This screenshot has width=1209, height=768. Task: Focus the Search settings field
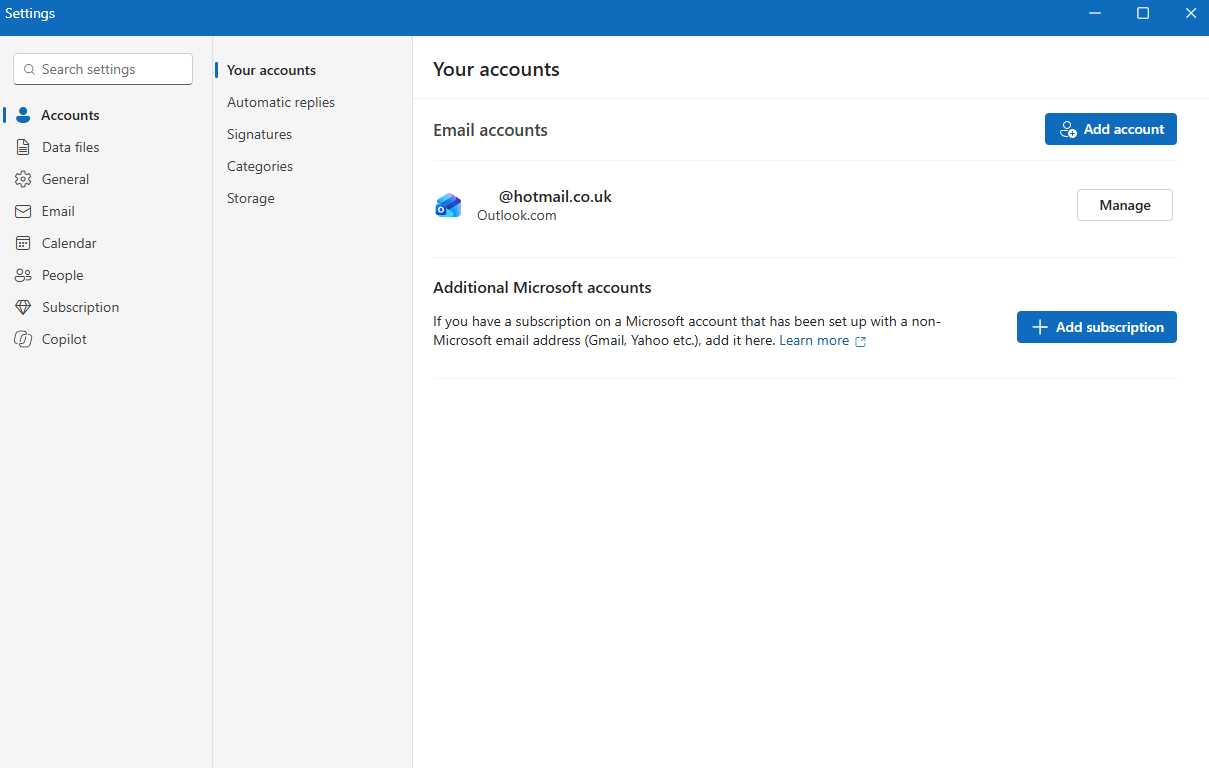[103, 69]
